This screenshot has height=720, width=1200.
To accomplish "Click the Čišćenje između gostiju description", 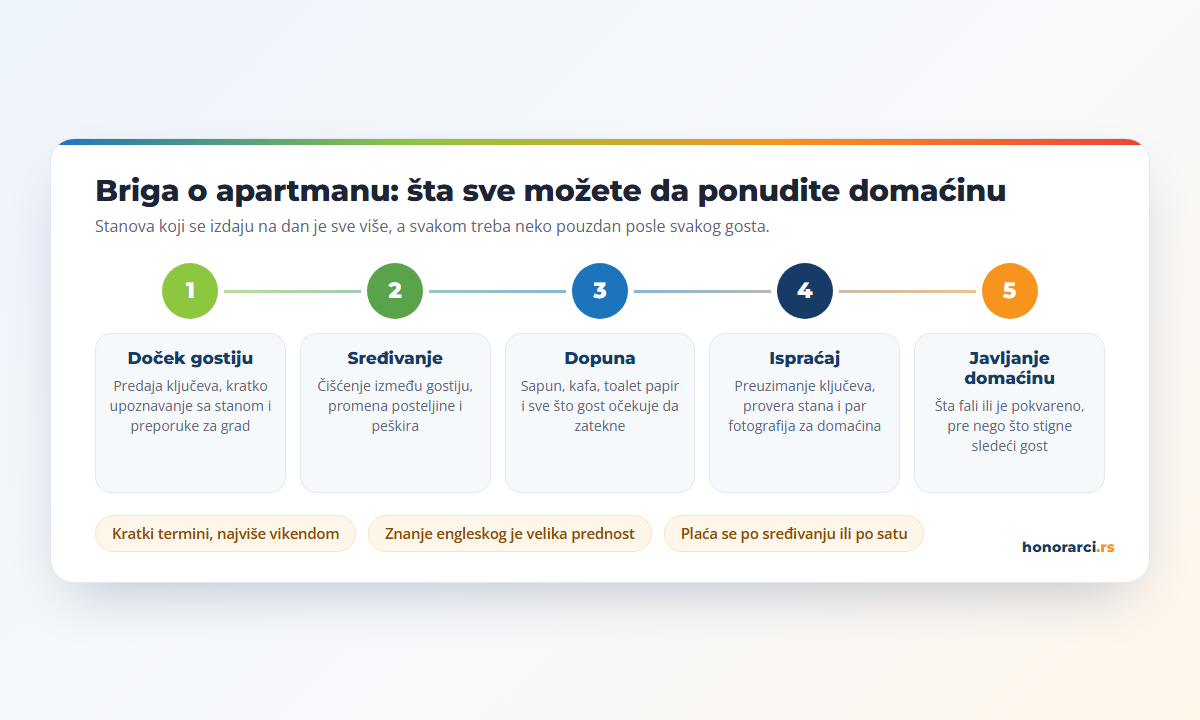I will (395, 406).
